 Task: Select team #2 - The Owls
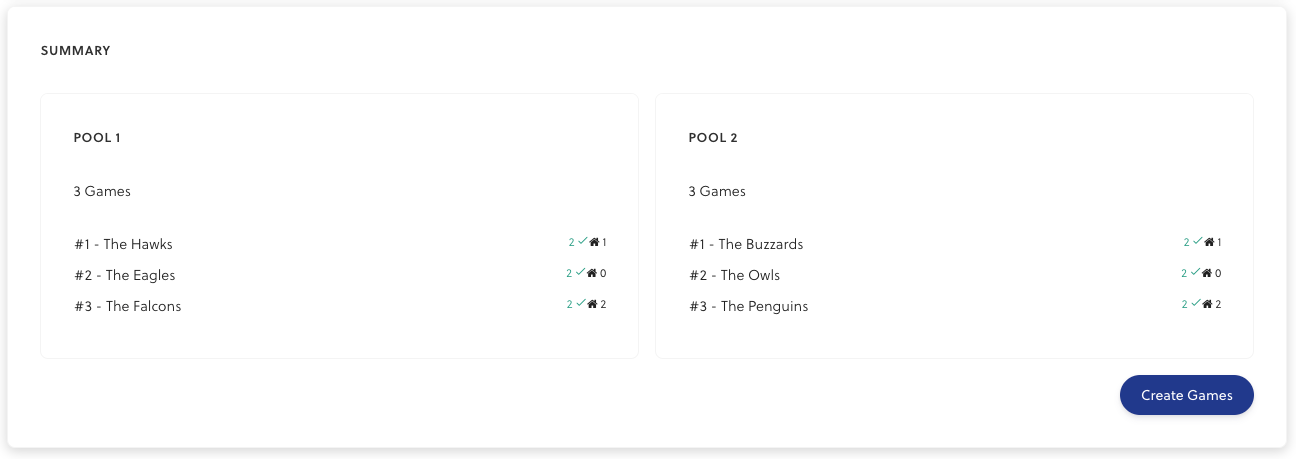[734, 275]
